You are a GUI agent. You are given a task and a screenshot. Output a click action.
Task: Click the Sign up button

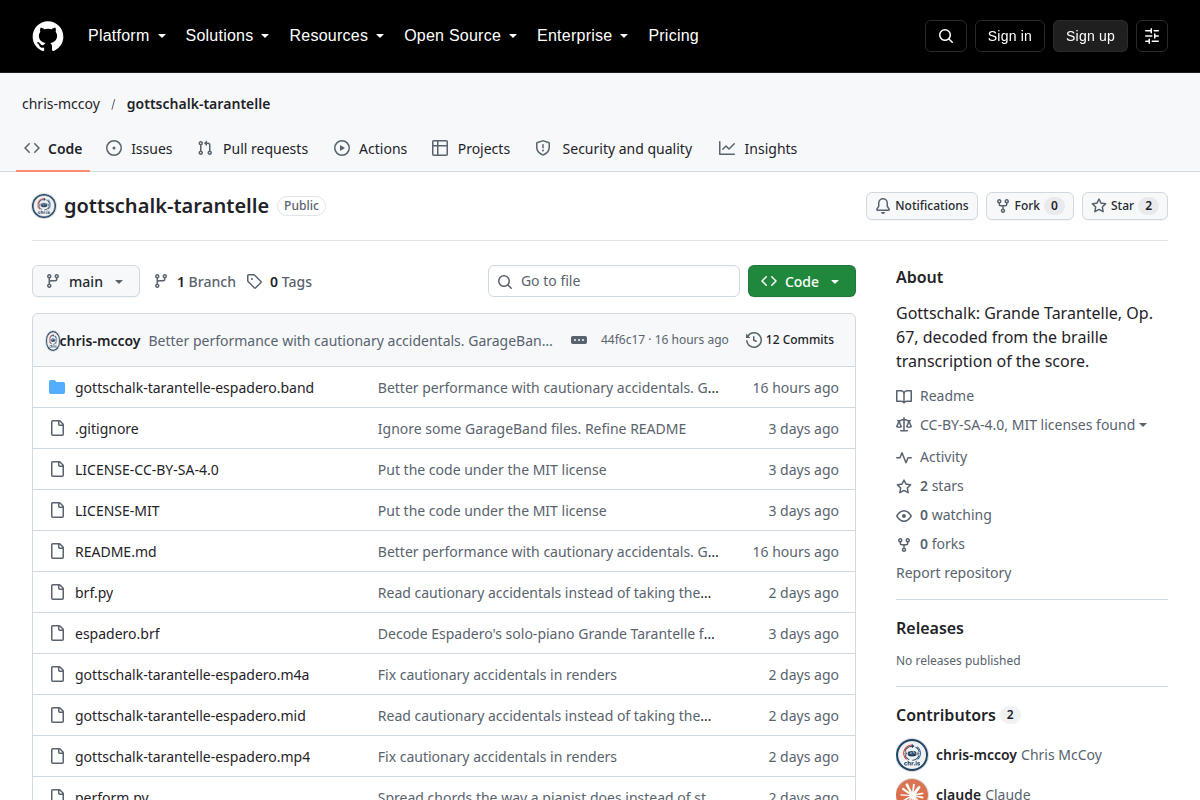click(x=1090, y=36)
